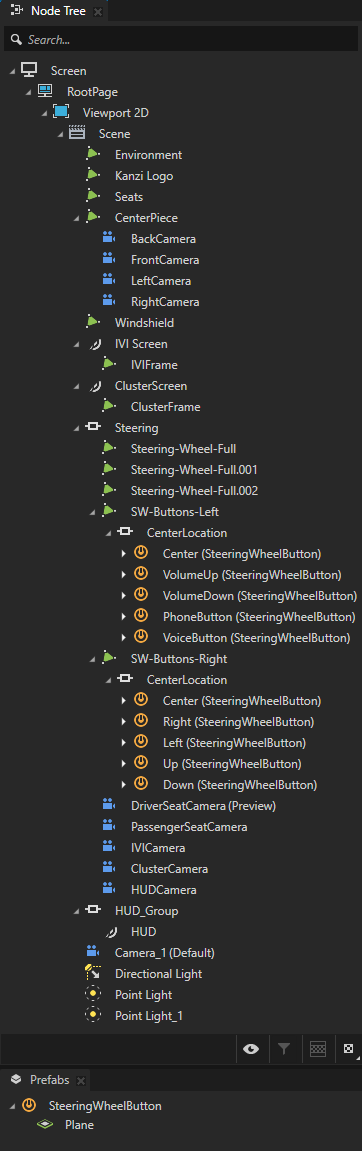Collapse the SW-Buttons-Right node
The width and height of the screenshot is (362, 1151).
[x=93, y=659]
